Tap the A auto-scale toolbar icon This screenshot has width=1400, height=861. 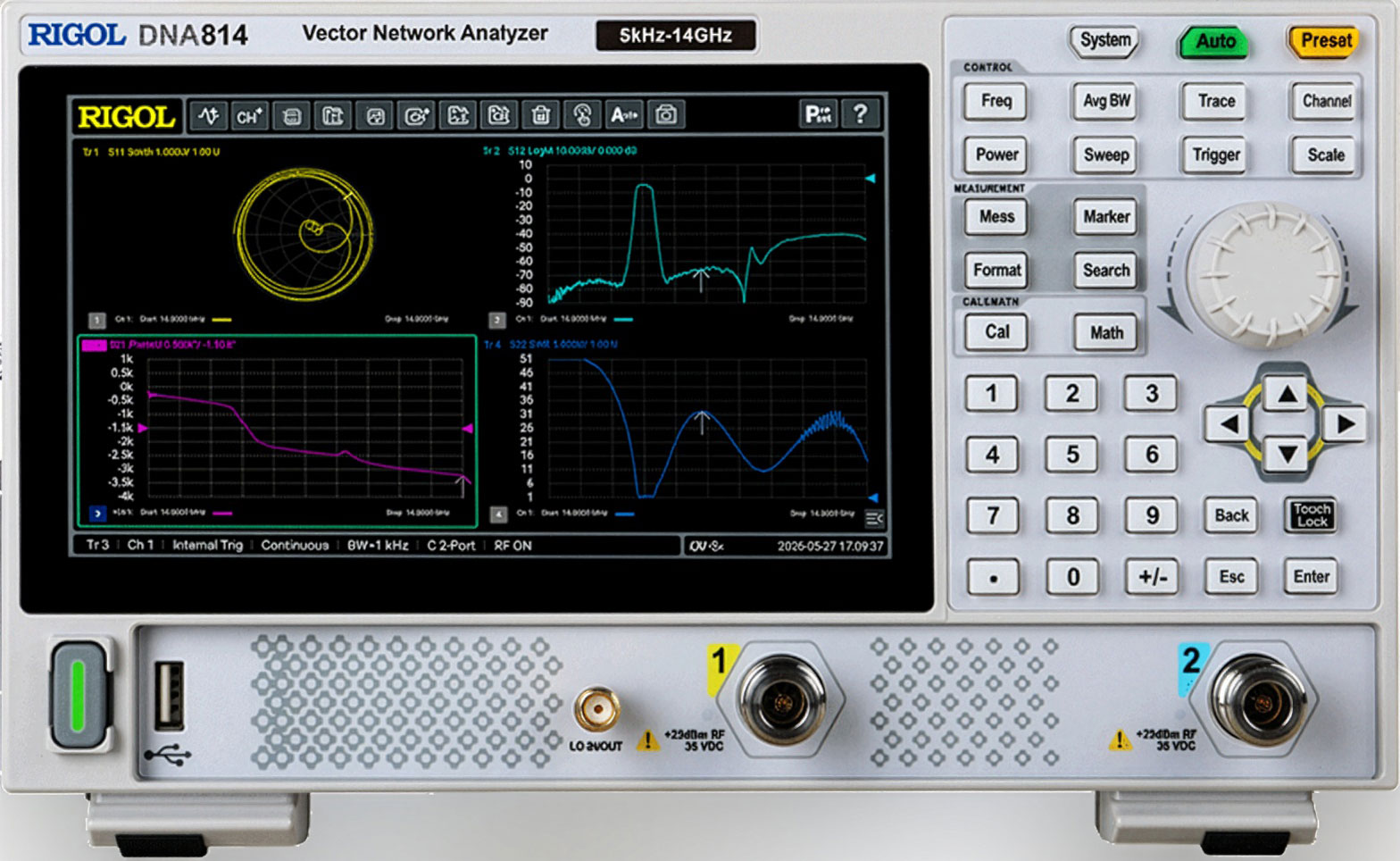click(x=624, y=115)
